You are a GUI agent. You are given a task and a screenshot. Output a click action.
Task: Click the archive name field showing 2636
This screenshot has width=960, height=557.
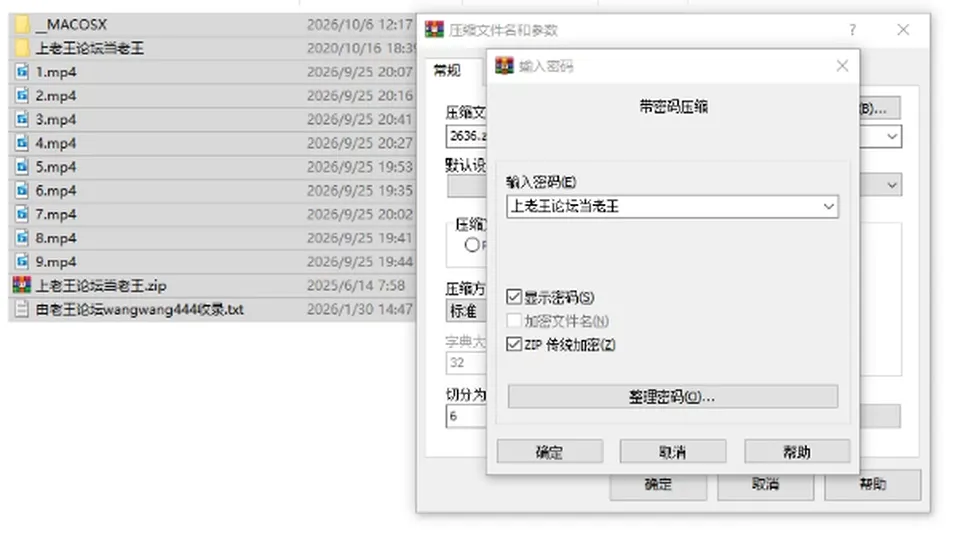pyautogui.click(x=467, y=136)
